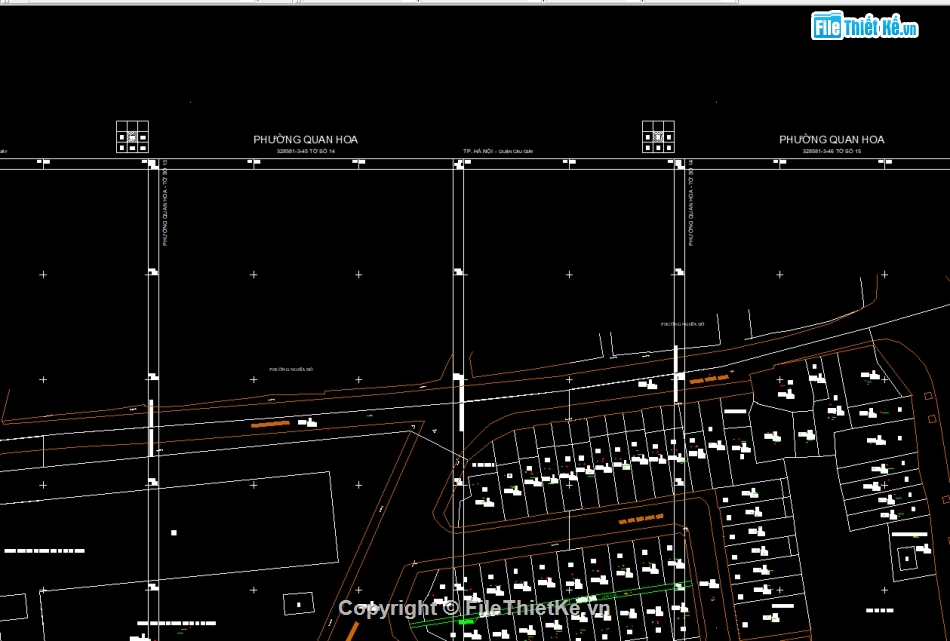Click the PHƯỜNG NGHĨA ĐÔ label near sheet 15 border
950x641 pixels.
[x=683, y=324]
